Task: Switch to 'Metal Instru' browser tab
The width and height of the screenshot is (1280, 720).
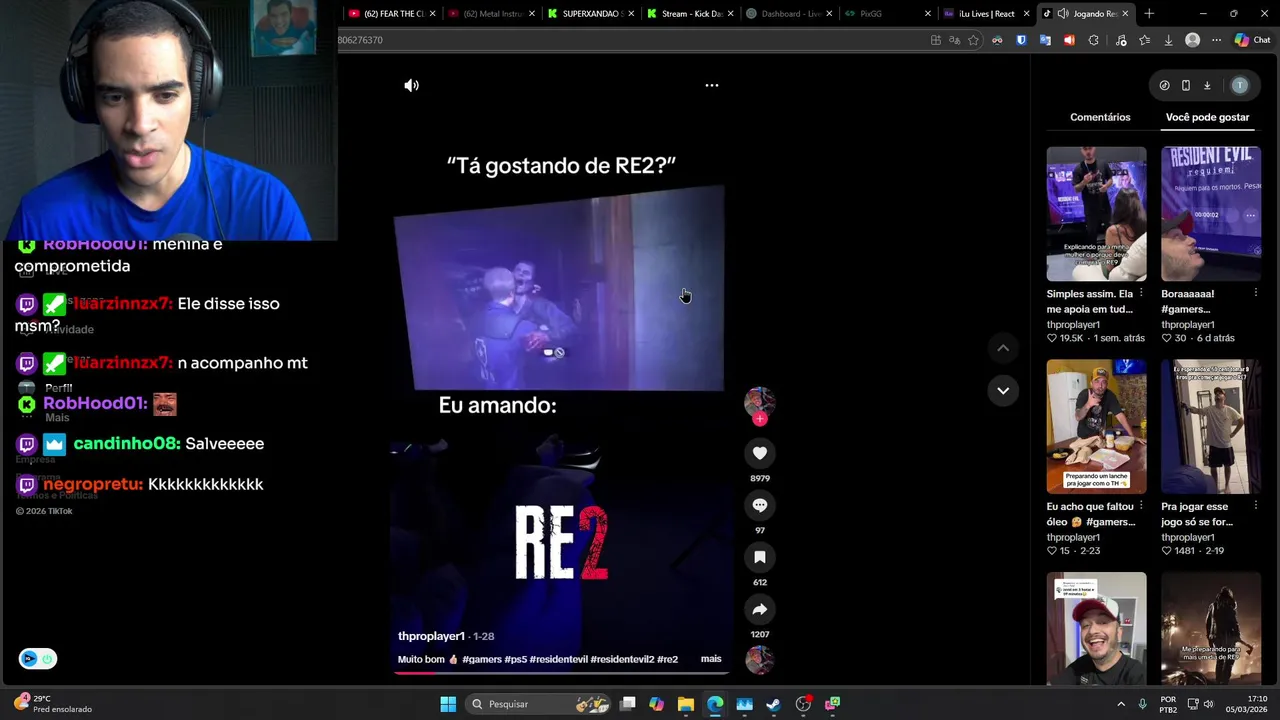Action: [x=490, y=13]
